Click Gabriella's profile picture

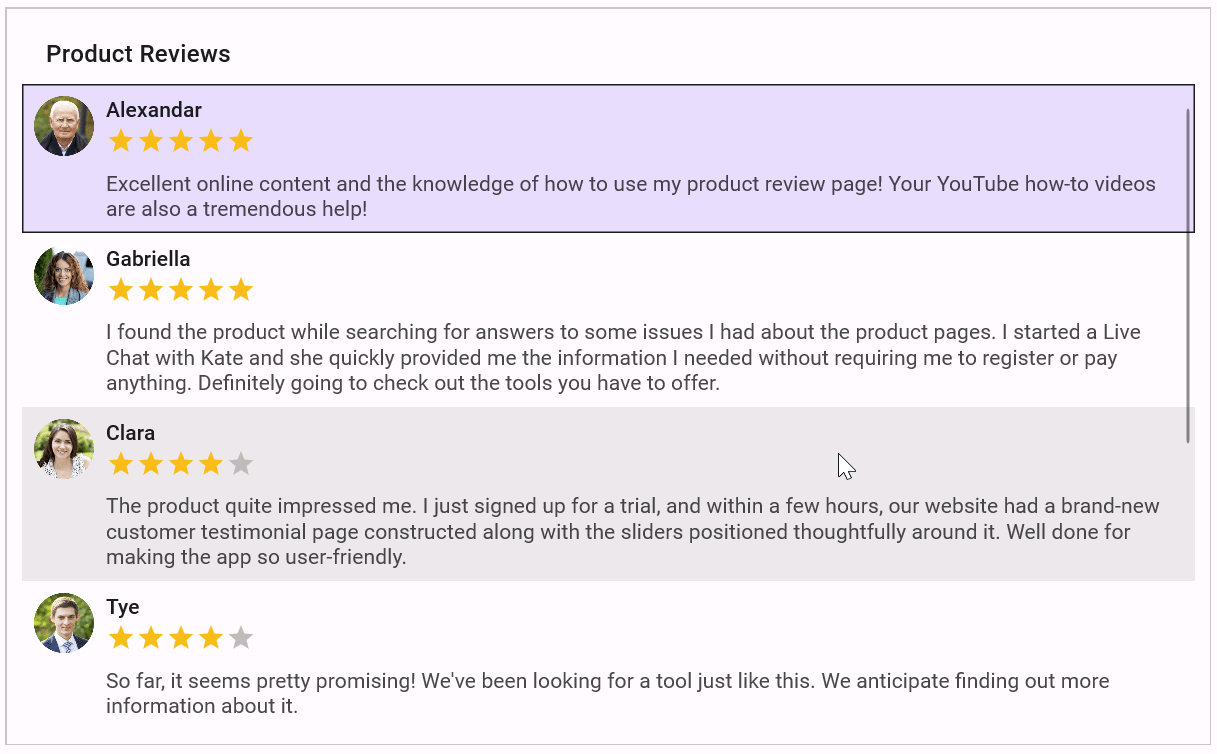click(64, 275)
